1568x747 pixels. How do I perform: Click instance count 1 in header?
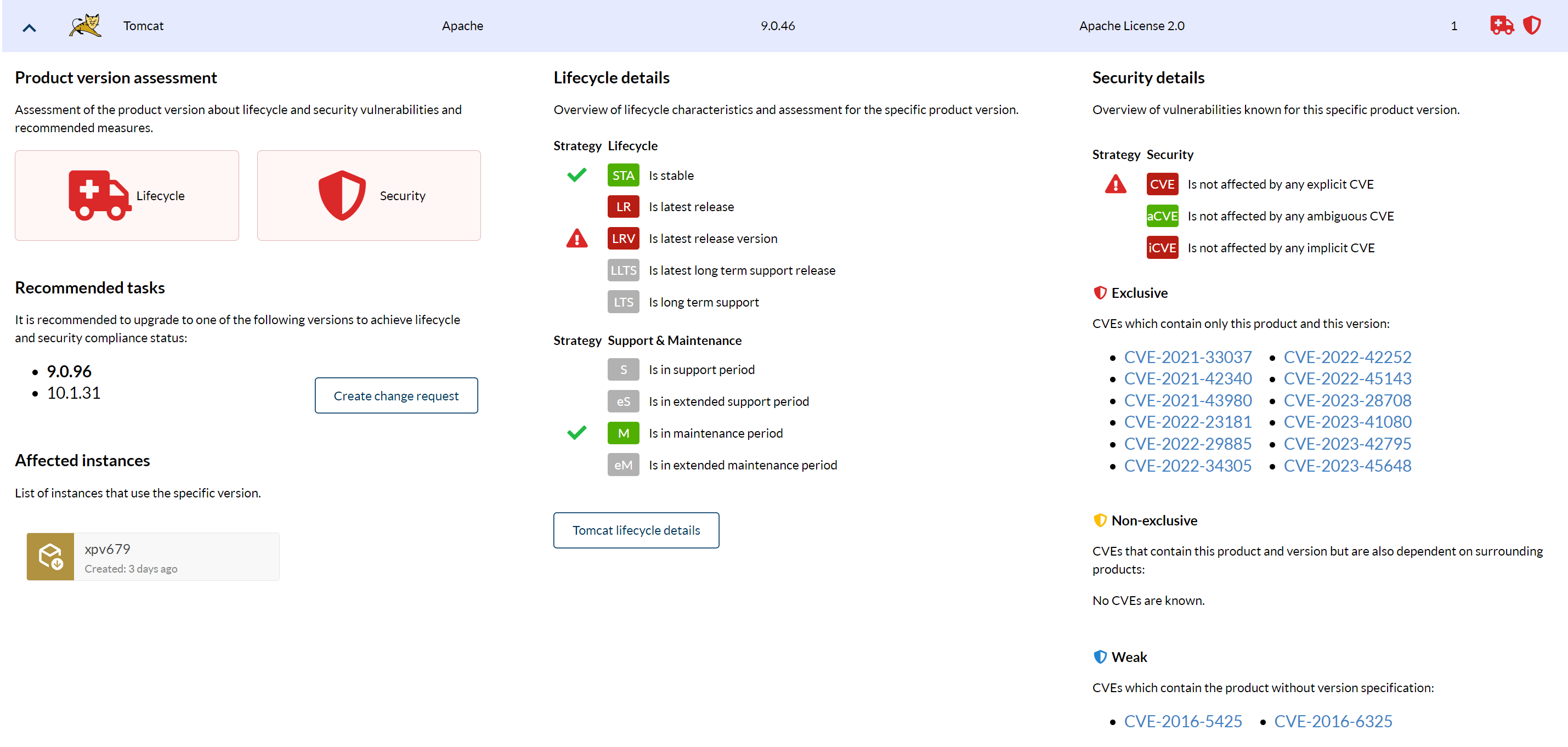pyautogui.click(x=1453, y=26)
